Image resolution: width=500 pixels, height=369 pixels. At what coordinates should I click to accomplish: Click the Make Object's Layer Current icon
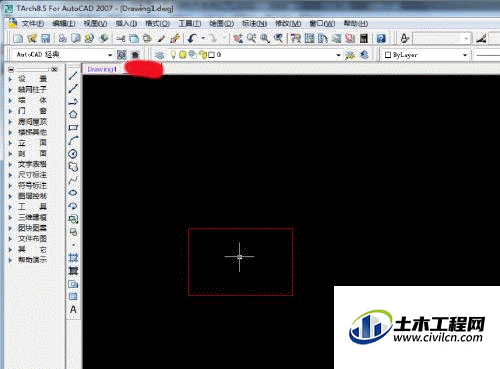click(x=350, y=55)
